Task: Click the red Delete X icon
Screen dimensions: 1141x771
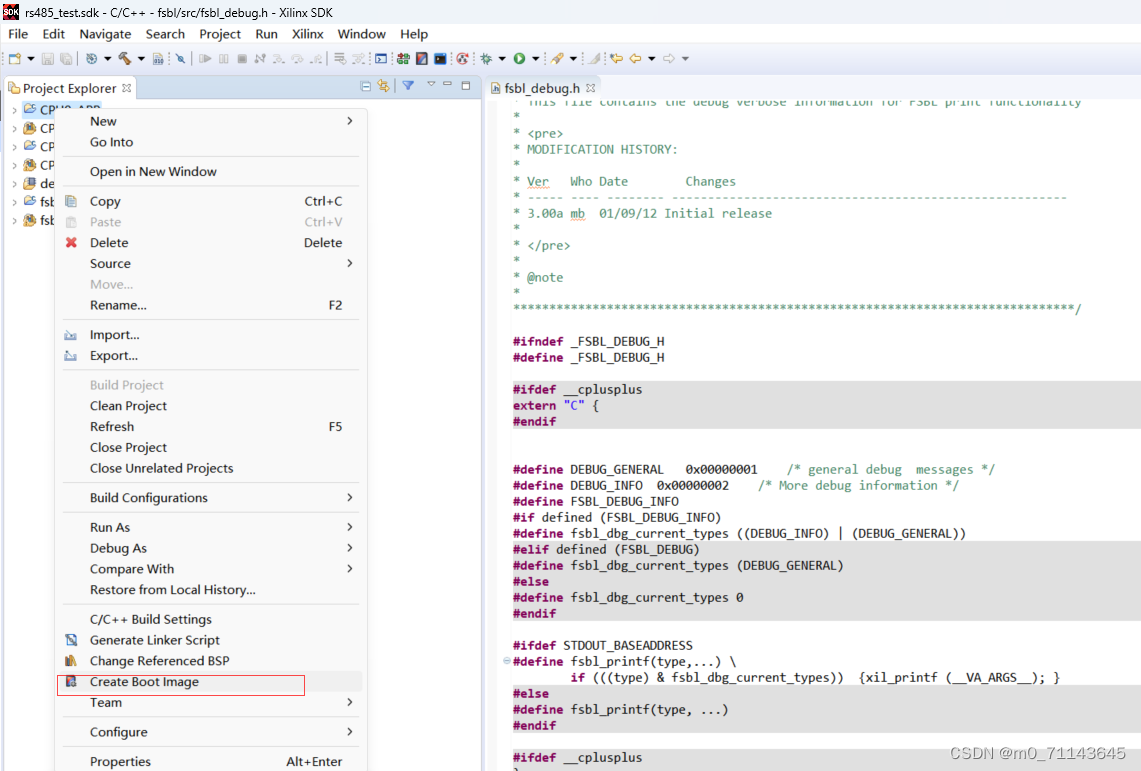Action: [71, 243]
